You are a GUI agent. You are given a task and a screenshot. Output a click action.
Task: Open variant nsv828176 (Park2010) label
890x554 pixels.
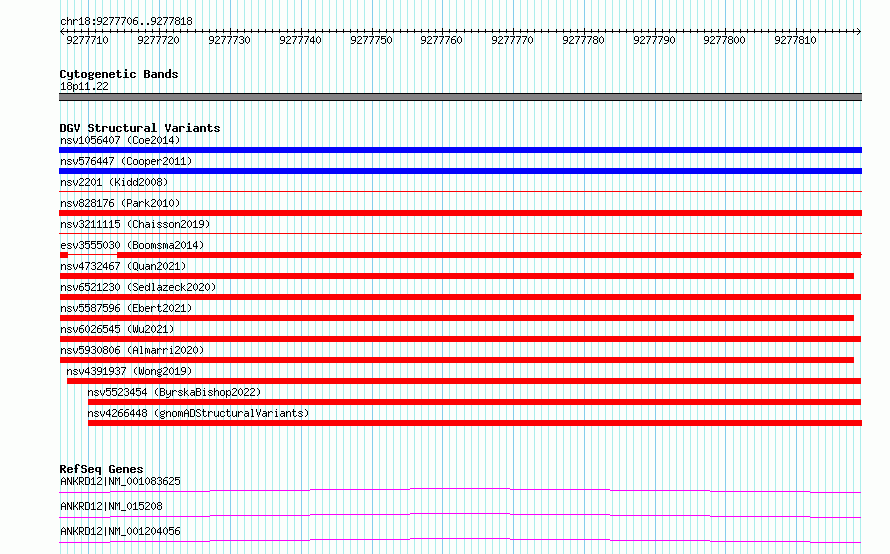[x=120, y=203]
